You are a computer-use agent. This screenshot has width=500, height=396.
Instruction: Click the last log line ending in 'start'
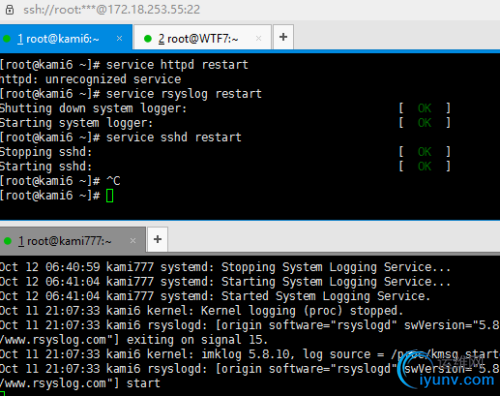(x=80, y=383)
